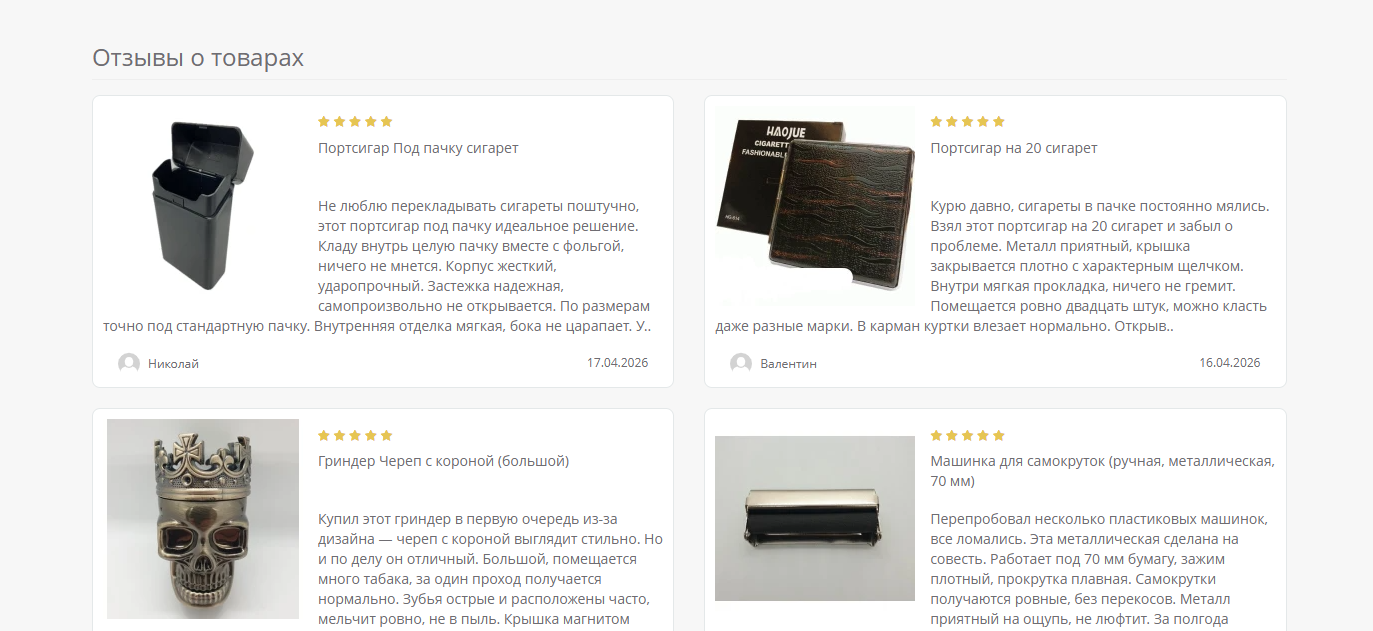Open the skull with crown grinder image
This screenshot has height=631, width=1373.
(x=203, y=519)
